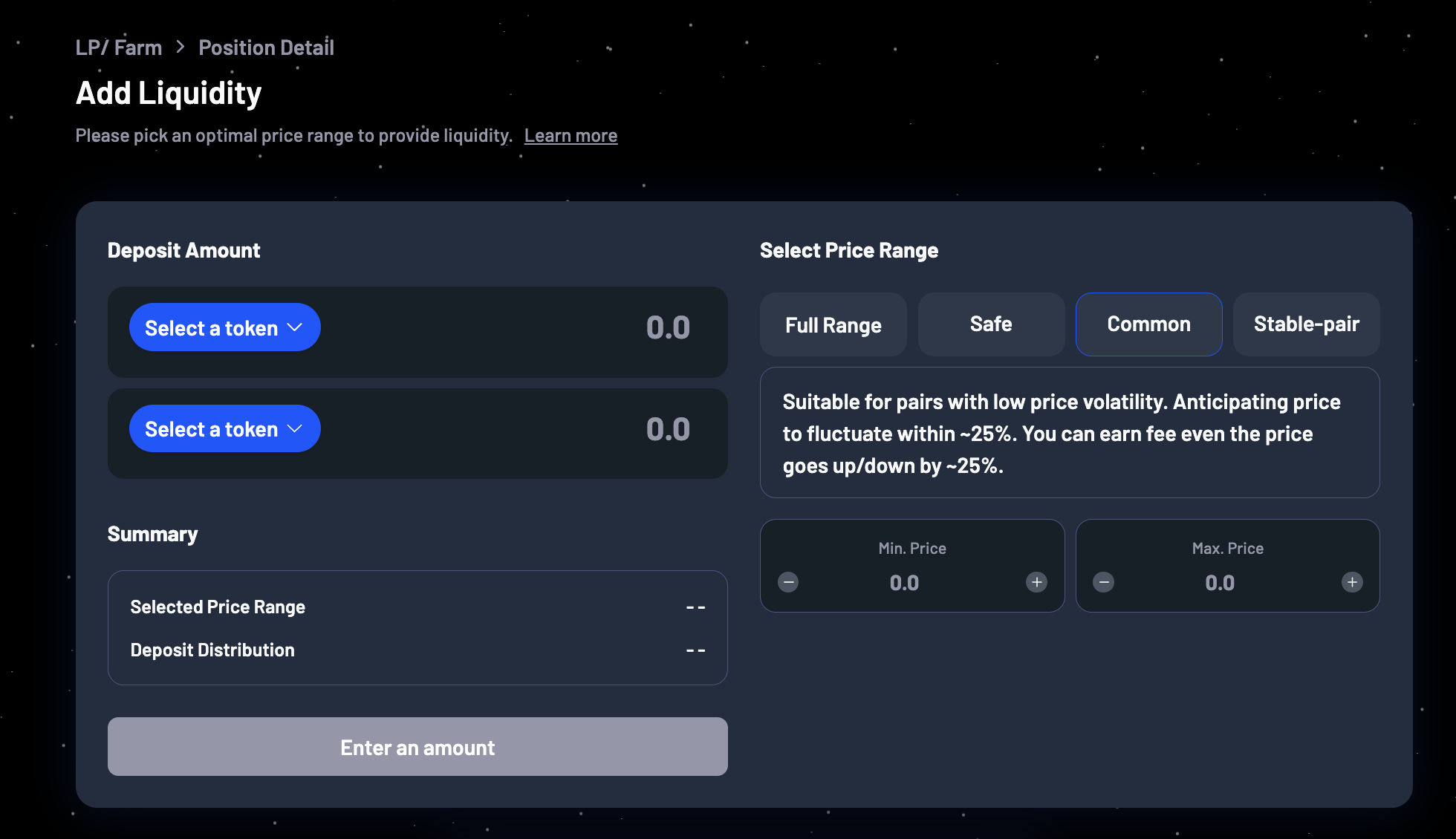The width and height of the screenshot is (1456, 839).
Task: Click the Selected Price Range summary row
Action: [x=417, y=607]
